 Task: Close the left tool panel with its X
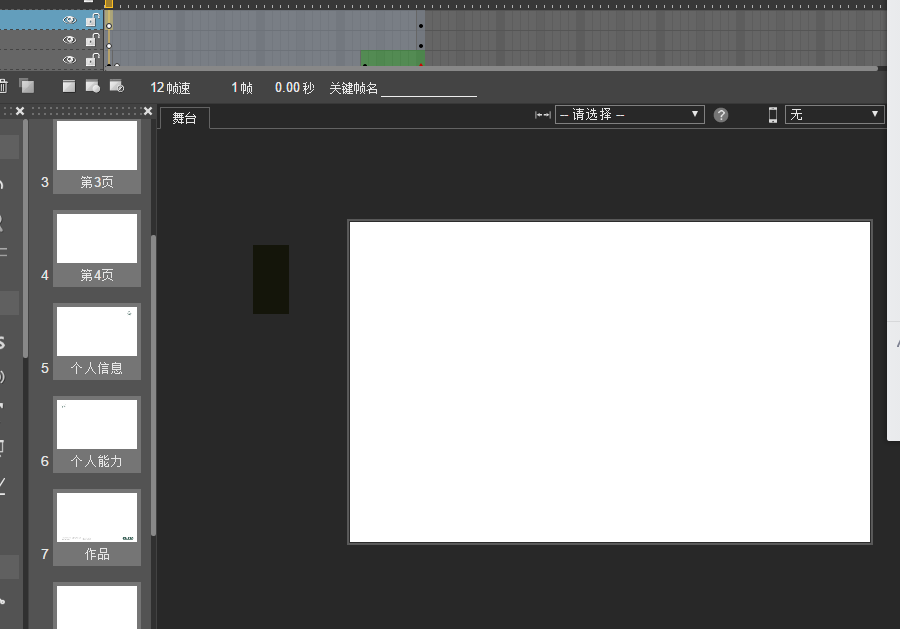(20, 111)
